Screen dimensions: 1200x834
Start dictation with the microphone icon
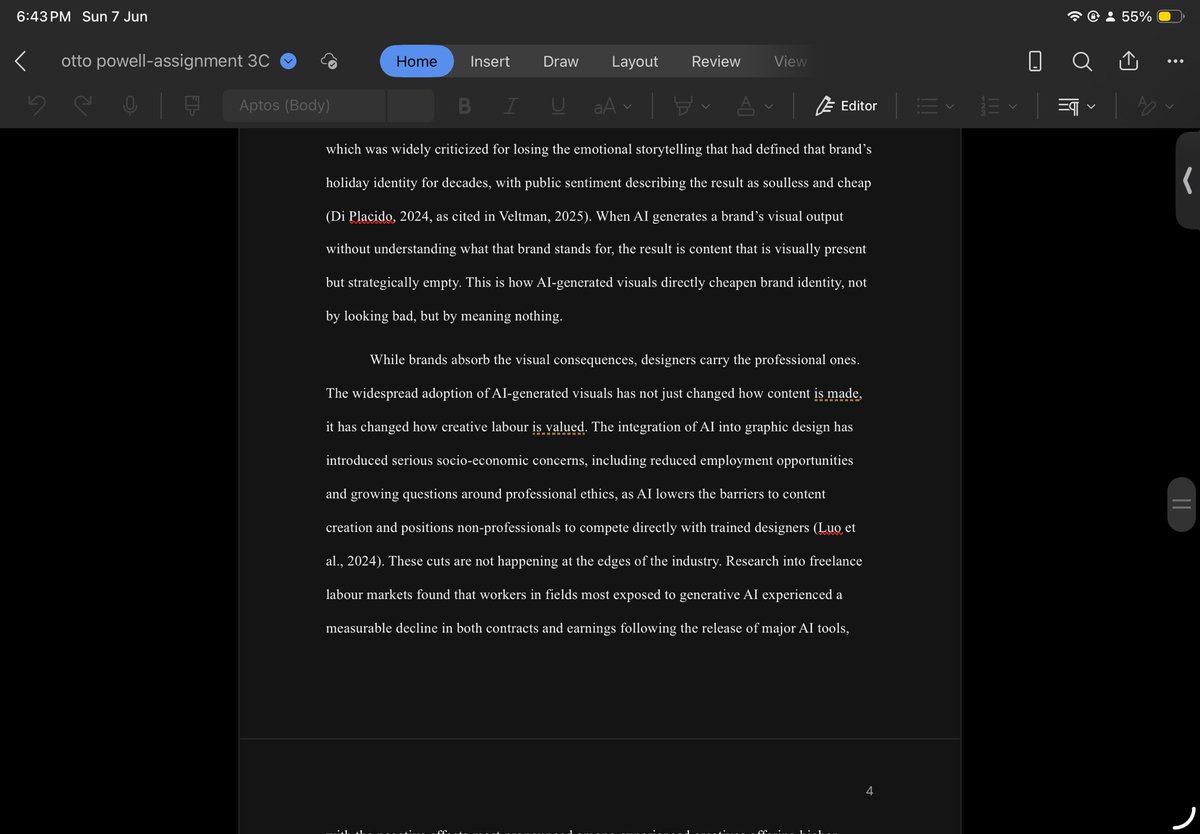130,105
